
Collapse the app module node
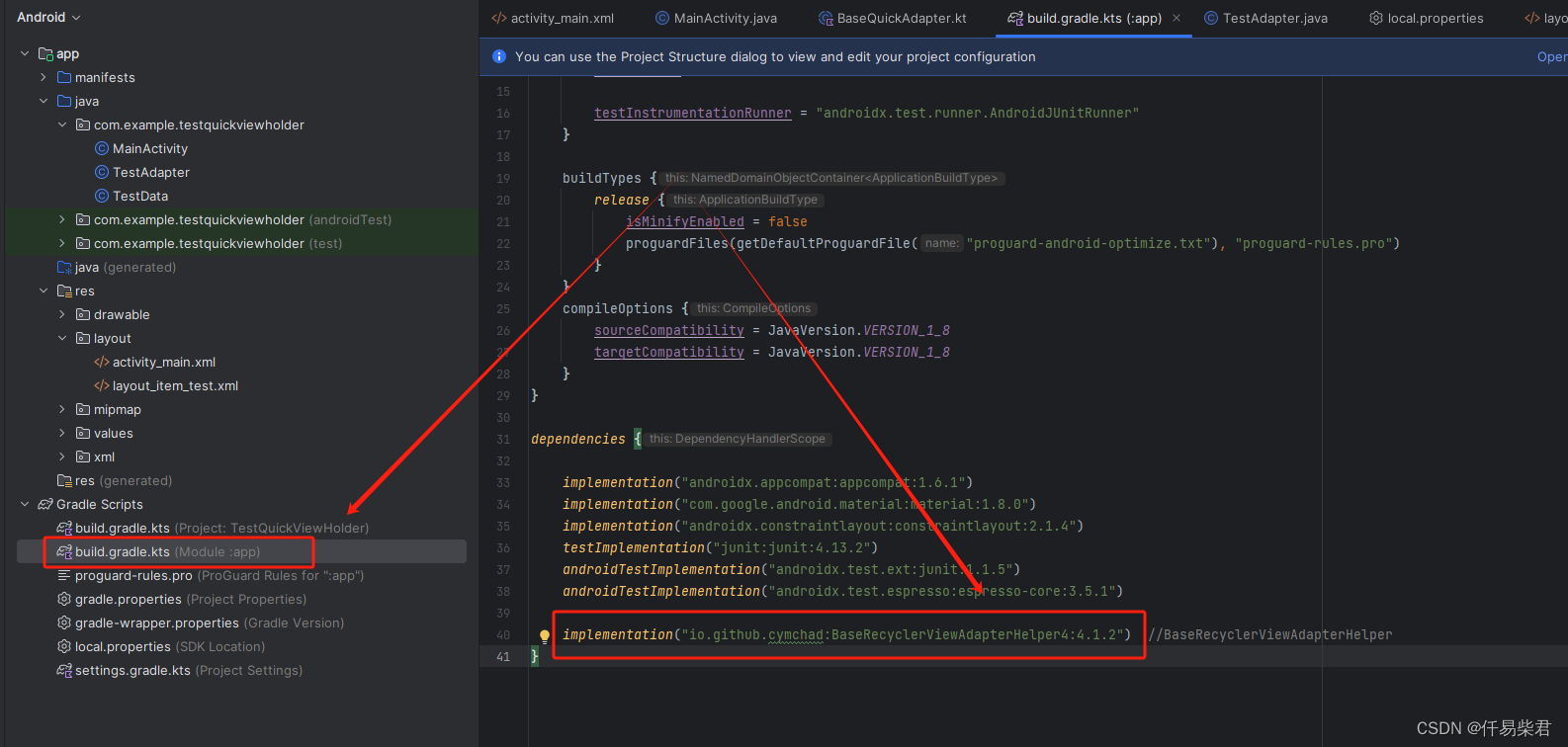(25, 53)
